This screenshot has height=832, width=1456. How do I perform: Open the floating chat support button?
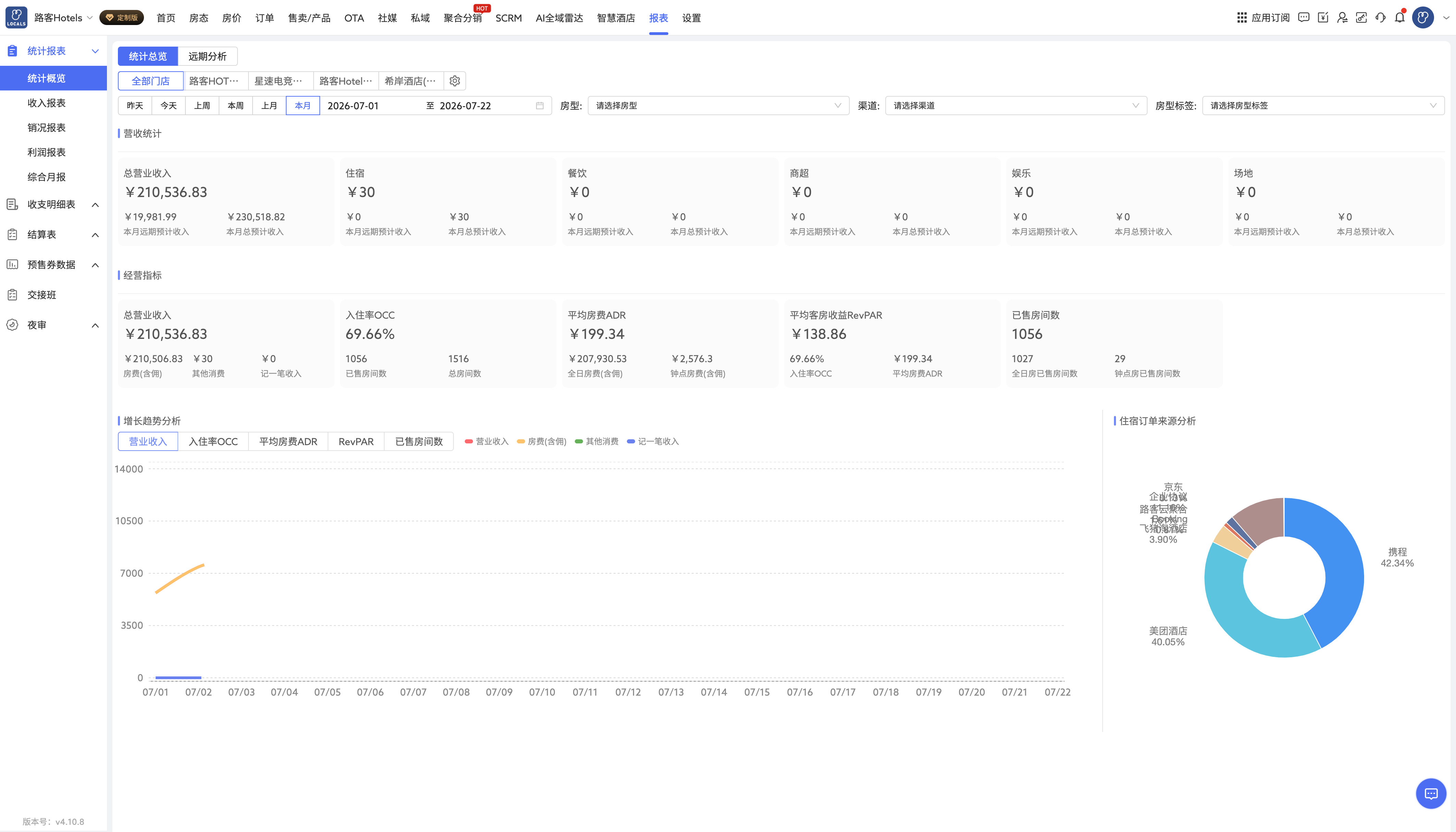click(x=1431, y=794)
